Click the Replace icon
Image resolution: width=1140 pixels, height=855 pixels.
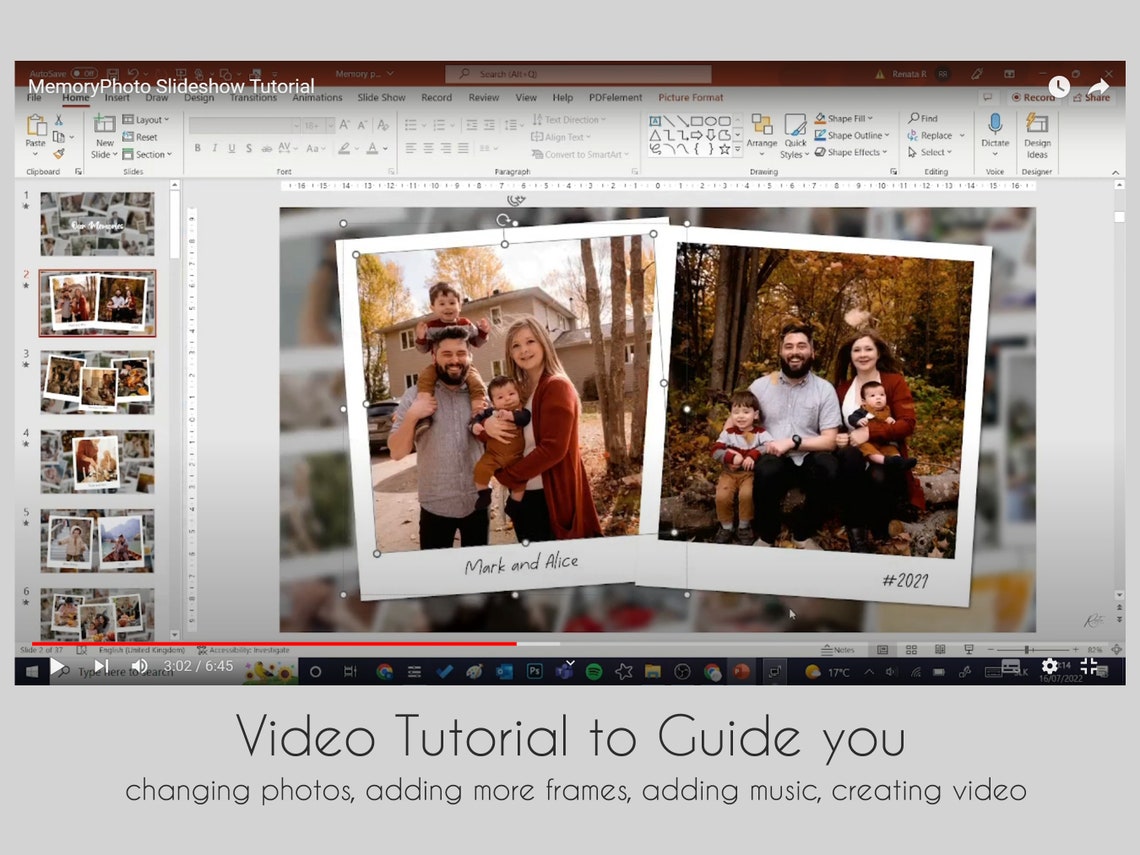pos(932,135)
